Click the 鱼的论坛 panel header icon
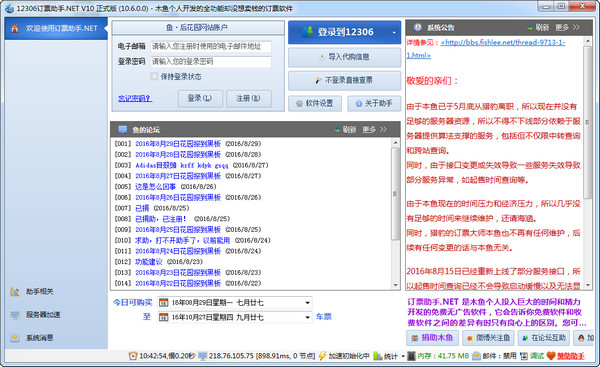 click(122, 129)
